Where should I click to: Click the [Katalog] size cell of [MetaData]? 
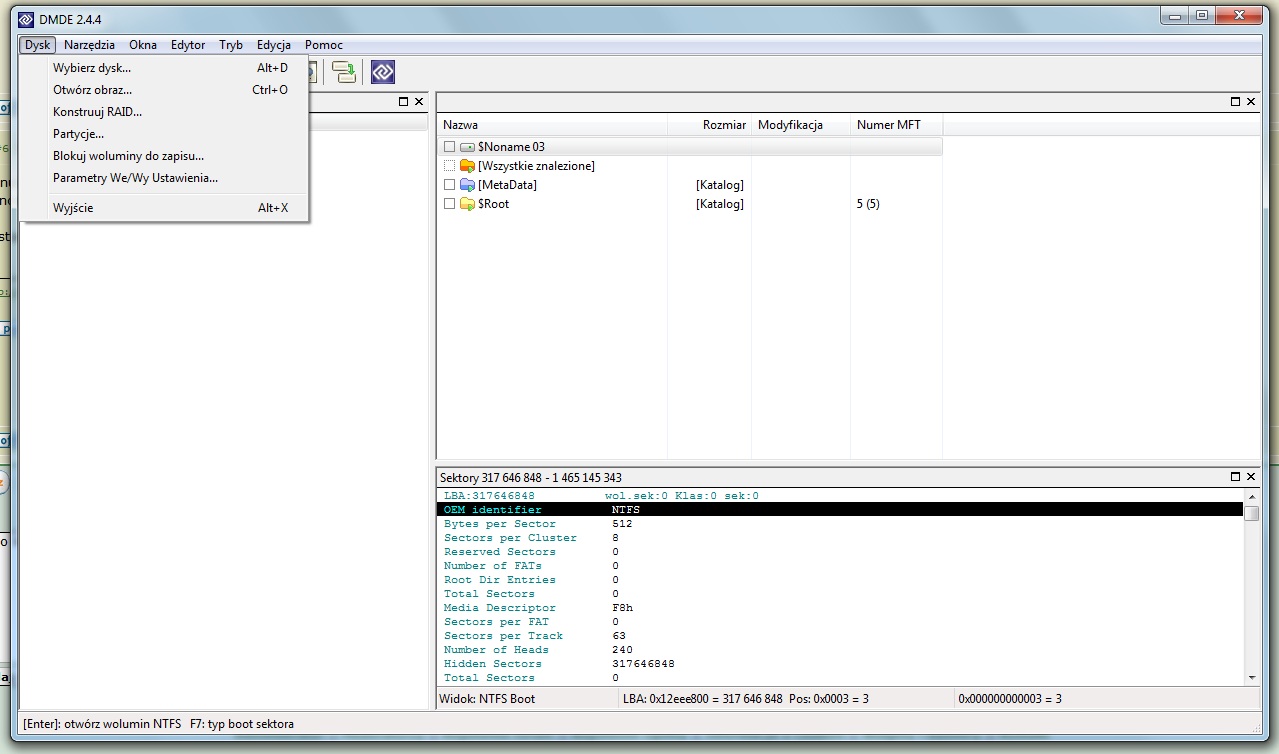pyautogui.click(x=720, y=185)
